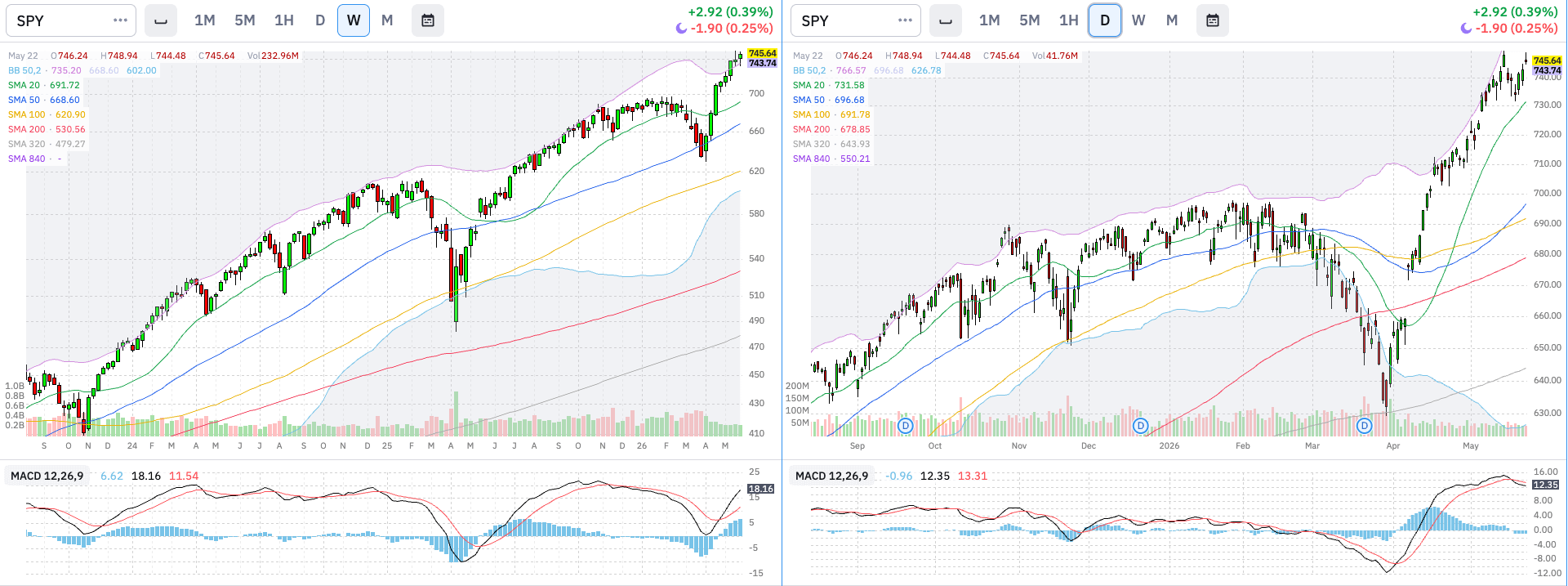Click the dividend marker near 2026 on daily chart
Screen dimensions: 1568x586
pyautogui.click(x=1141, y=426)
